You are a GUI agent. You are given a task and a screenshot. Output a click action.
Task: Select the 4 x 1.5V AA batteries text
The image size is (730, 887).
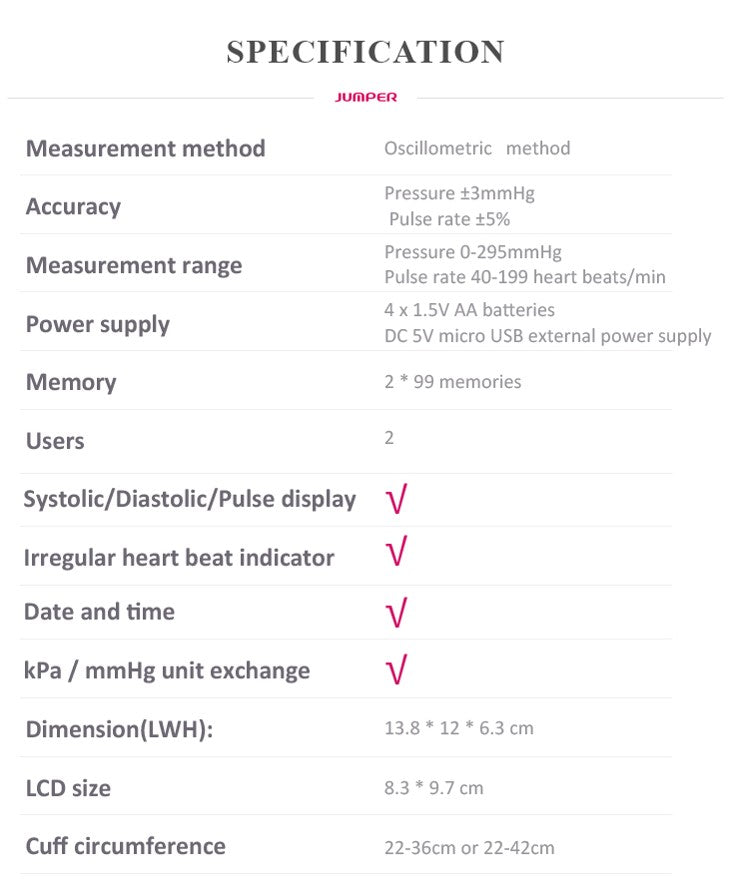coord(469,310)
